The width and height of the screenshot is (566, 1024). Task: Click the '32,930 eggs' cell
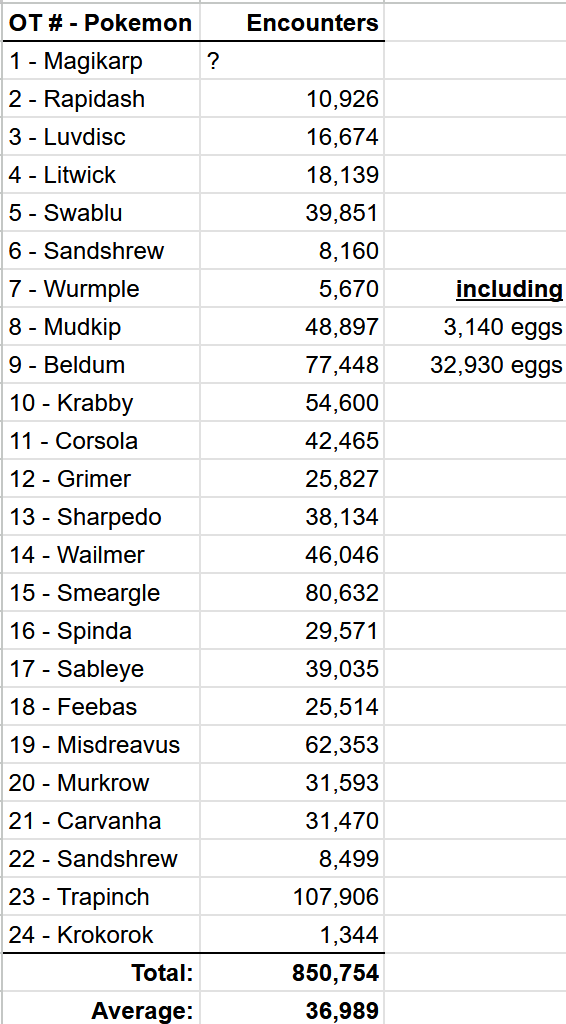[475, 364]
